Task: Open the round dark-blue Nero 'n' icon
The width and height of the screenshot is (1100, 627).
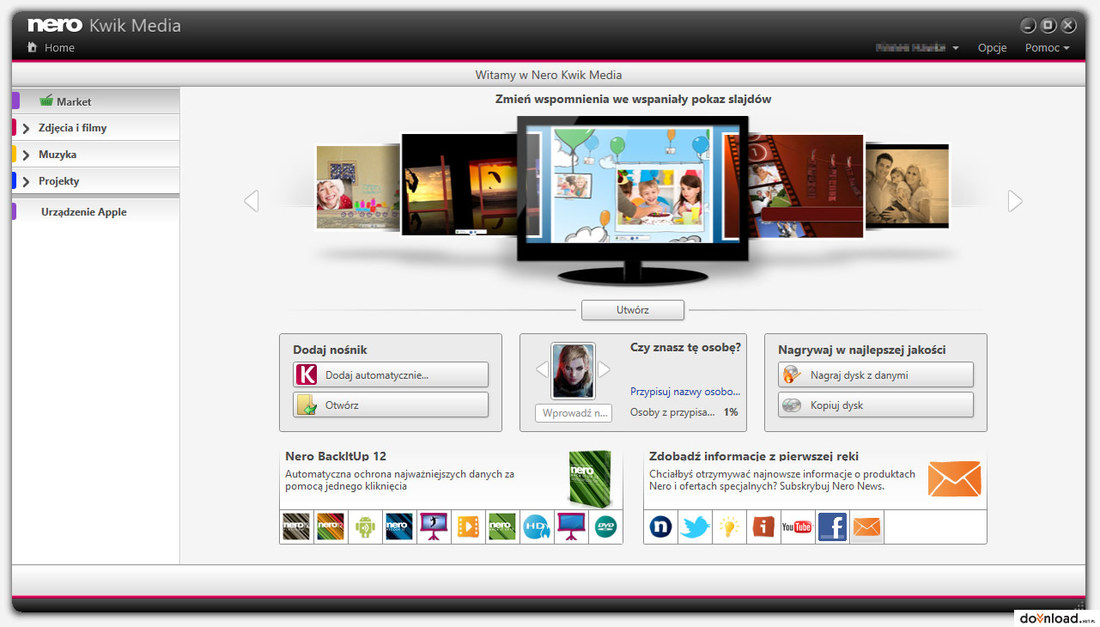Action: [660, 526]
